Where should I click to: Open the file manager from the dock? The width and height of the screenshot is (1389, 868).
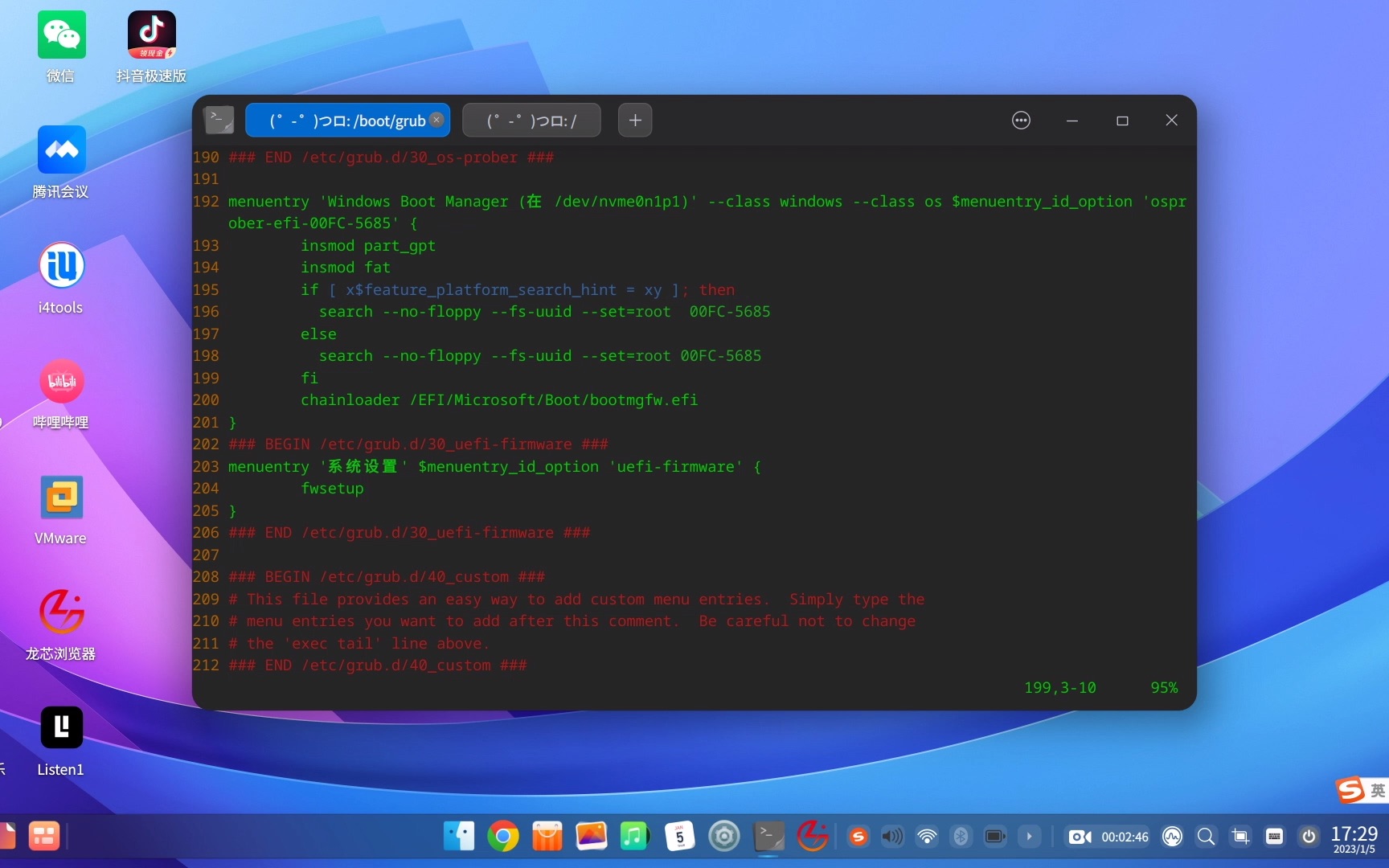[459, 837]
